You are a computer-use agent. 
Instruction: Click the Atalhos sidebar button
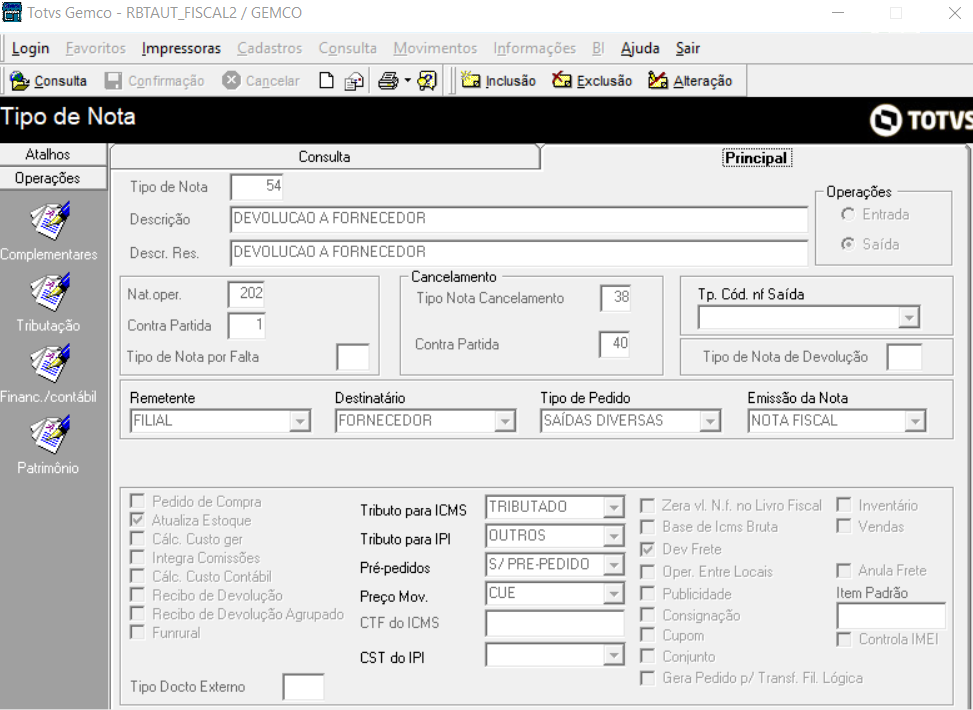[x=48, y=155]
